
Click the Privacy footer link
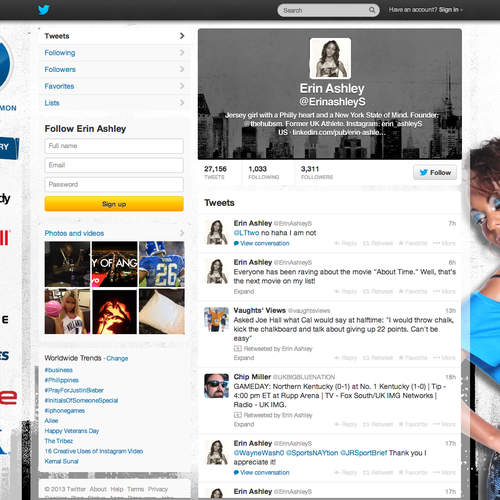pyautogui.click(x=158, y=489)
